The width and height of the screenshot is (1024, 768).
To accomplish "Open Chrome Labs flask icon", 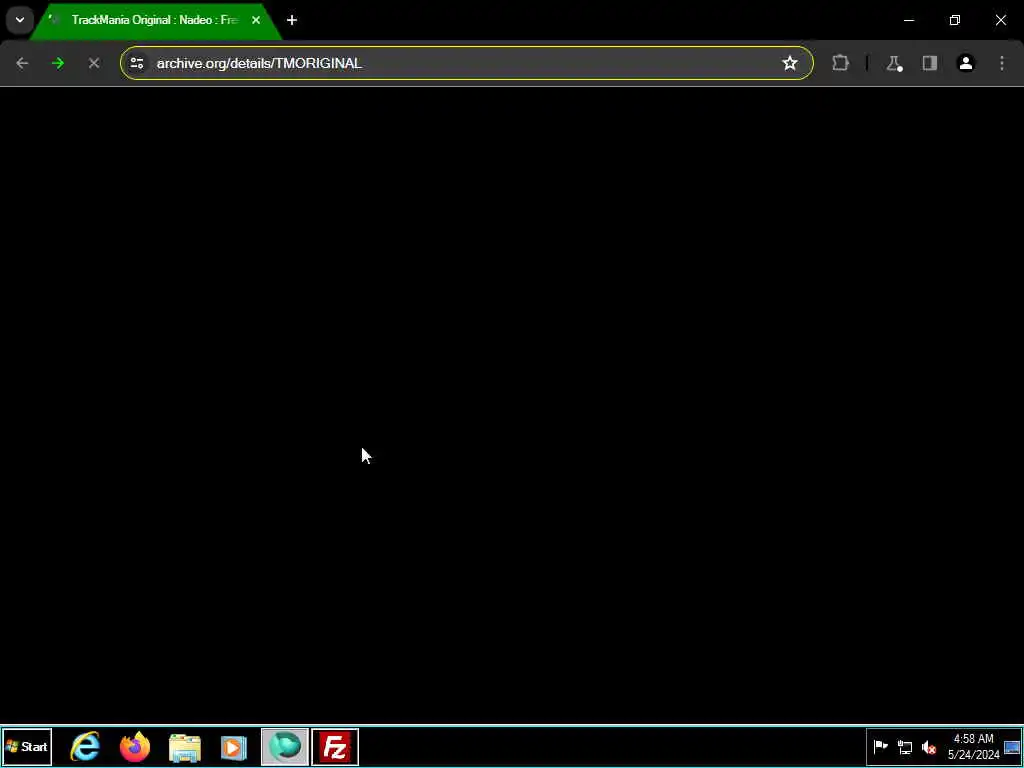I will 894,63.
